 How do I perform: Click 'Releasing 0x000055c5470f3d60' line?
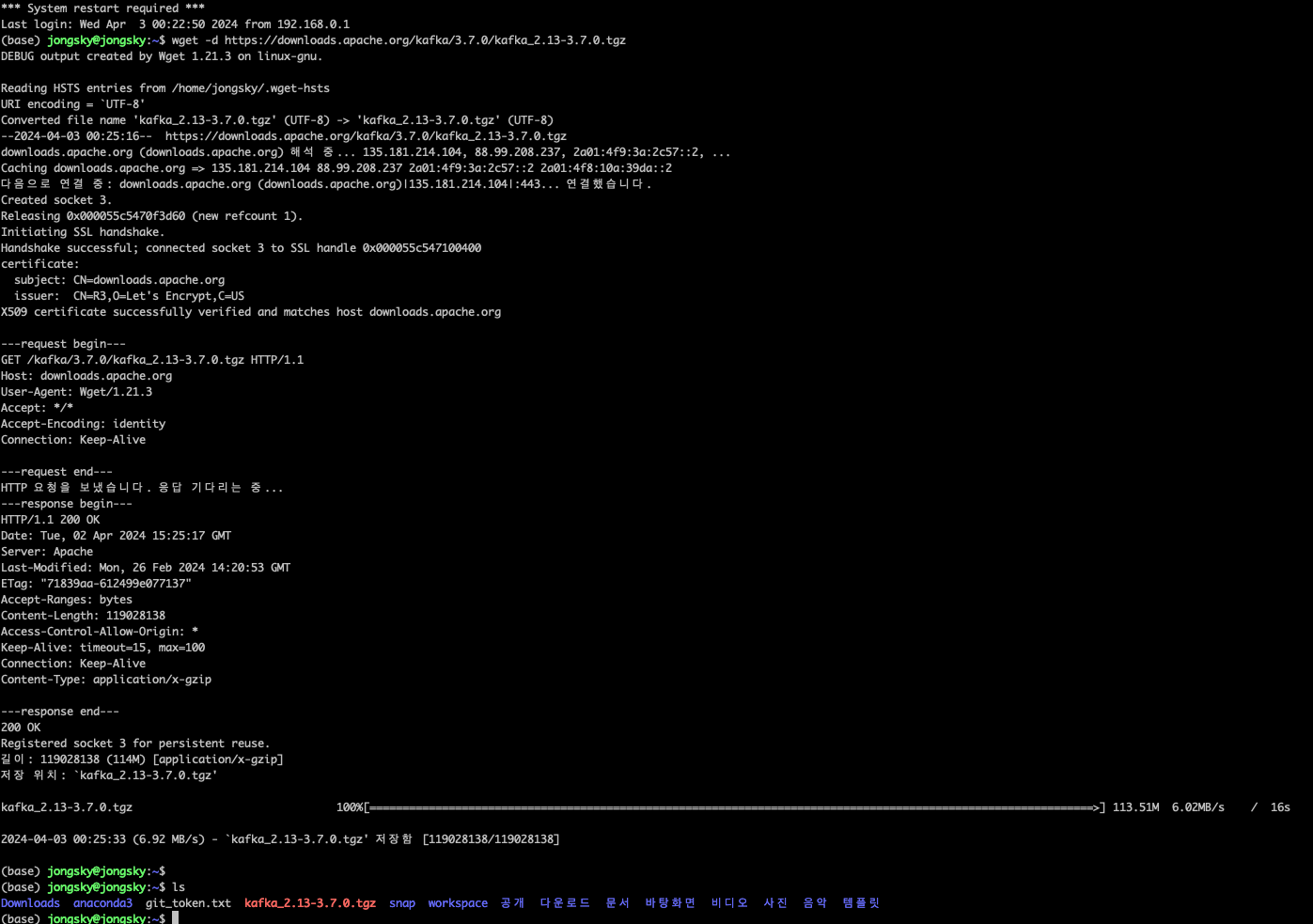click(152, 216)
